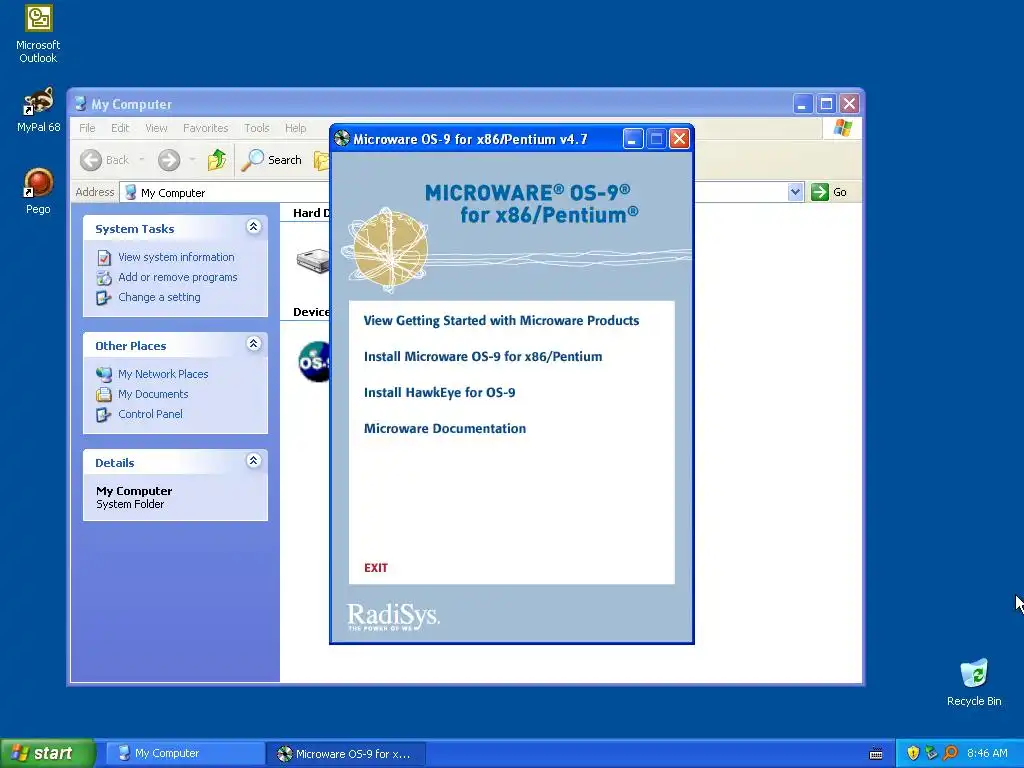Collapse the System Tasks panel

click(x=253, y=227)
